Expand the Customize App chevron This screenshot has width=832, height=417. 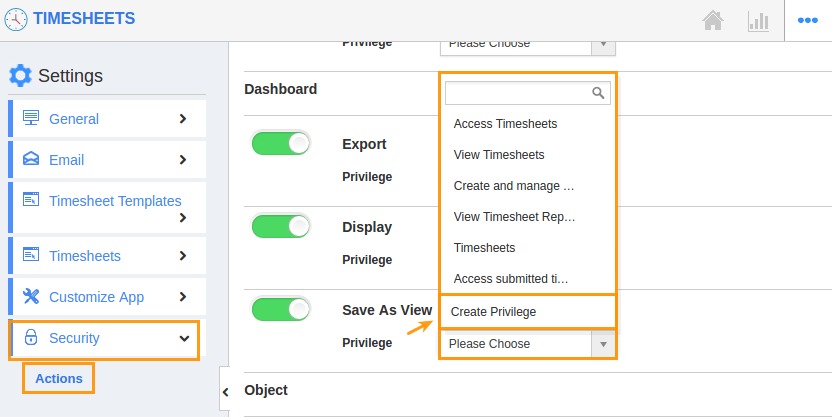coord(183,297)
